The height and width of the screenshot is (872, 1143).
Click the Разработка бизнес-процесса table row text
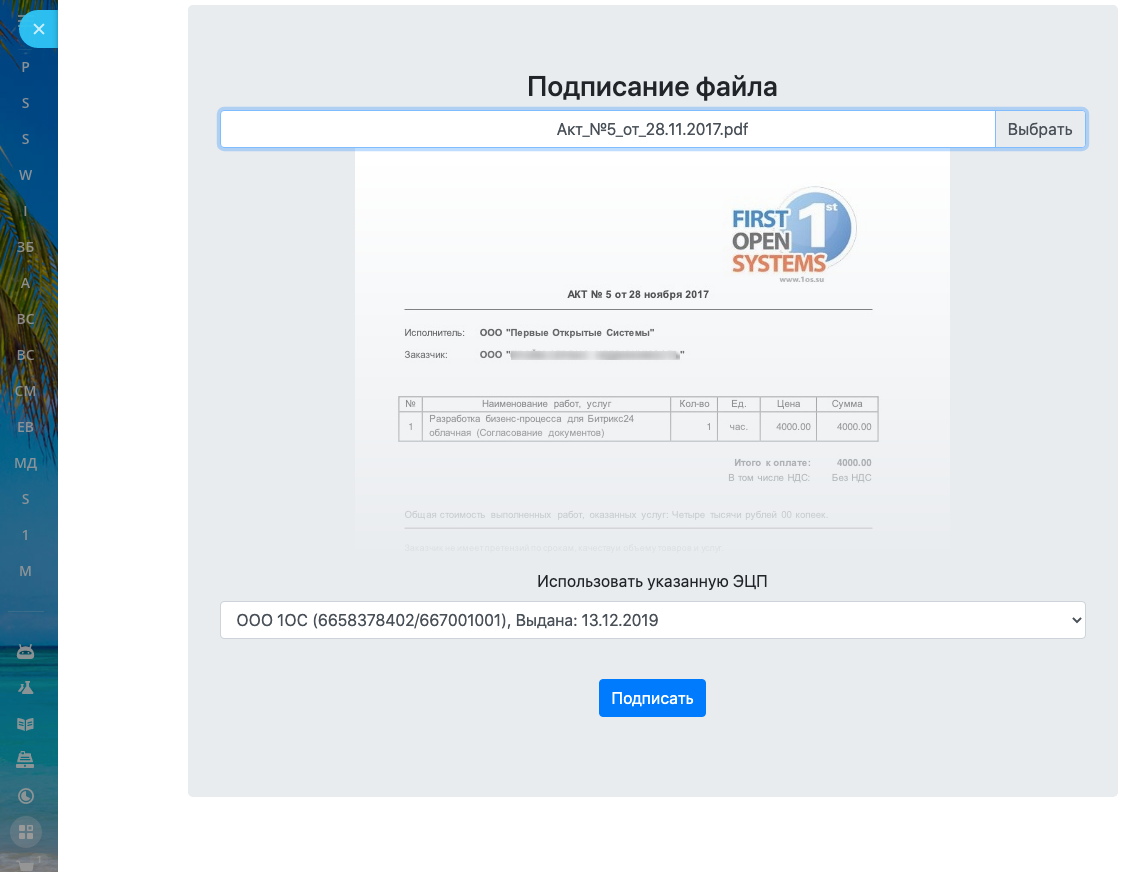coord(531,426)
